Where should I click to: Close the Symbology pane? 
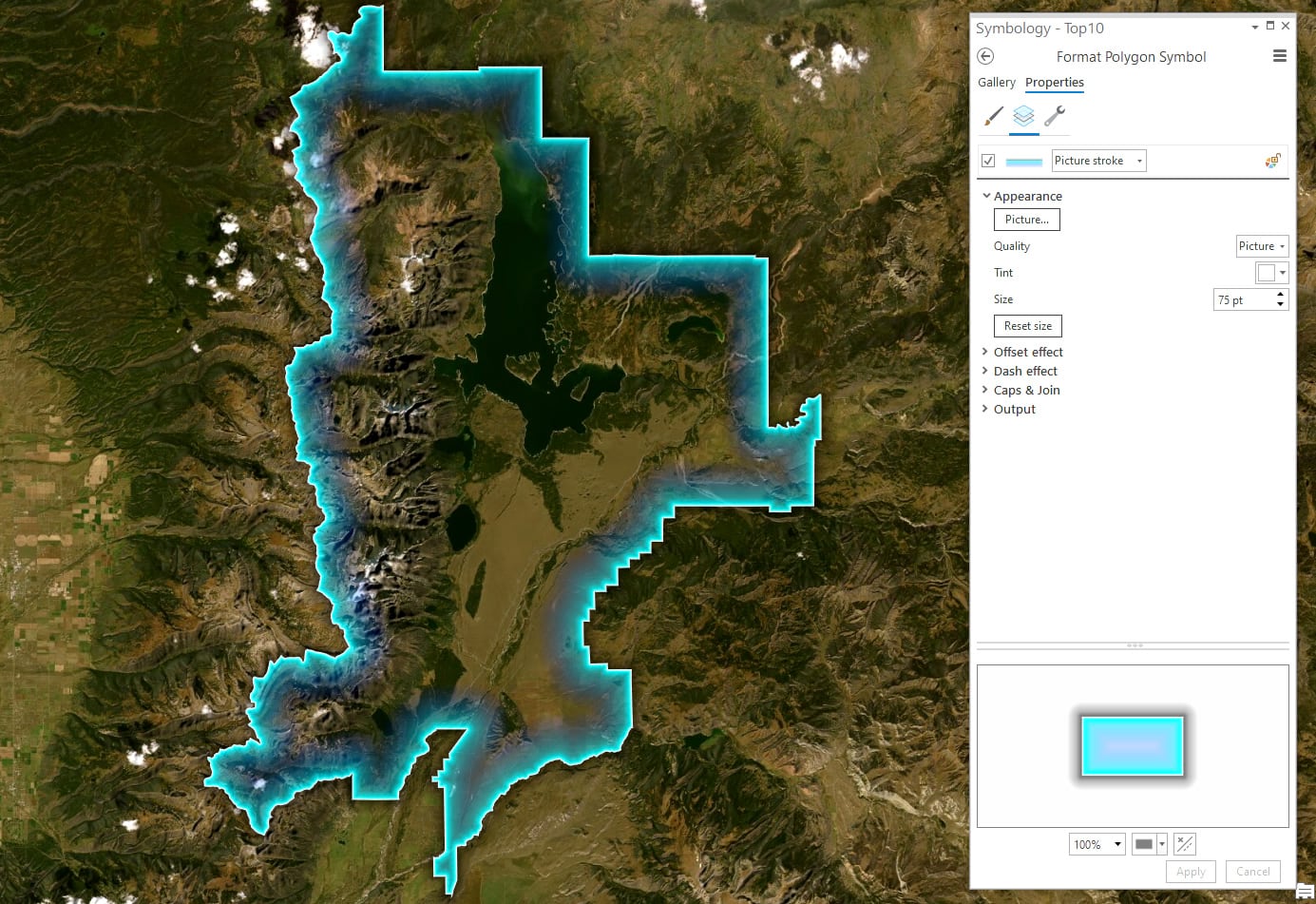[x=1286, y=26]
